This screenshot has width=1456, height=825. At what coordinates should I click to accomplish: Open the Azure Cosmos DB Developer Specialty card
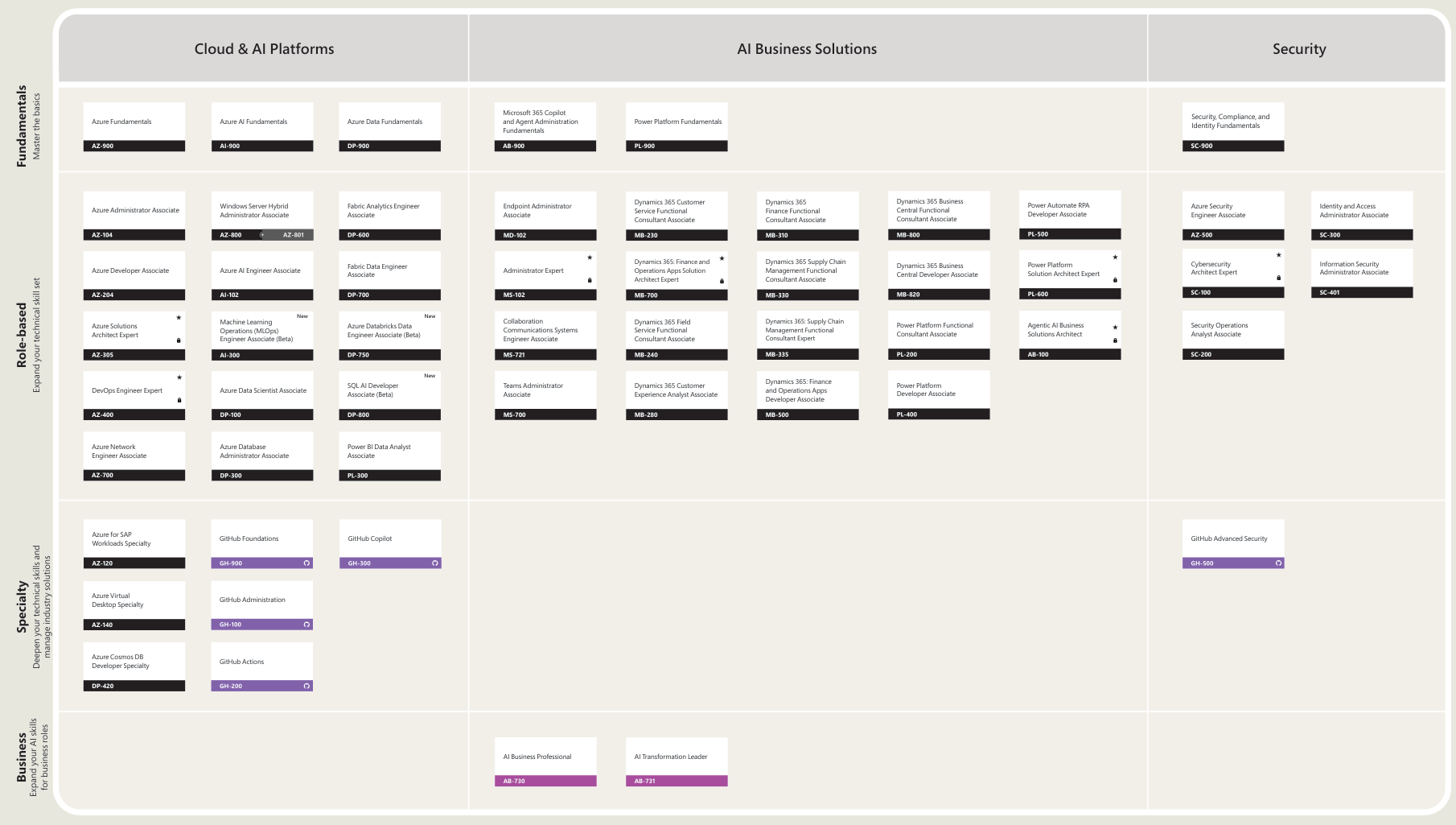tap(134, 667)
